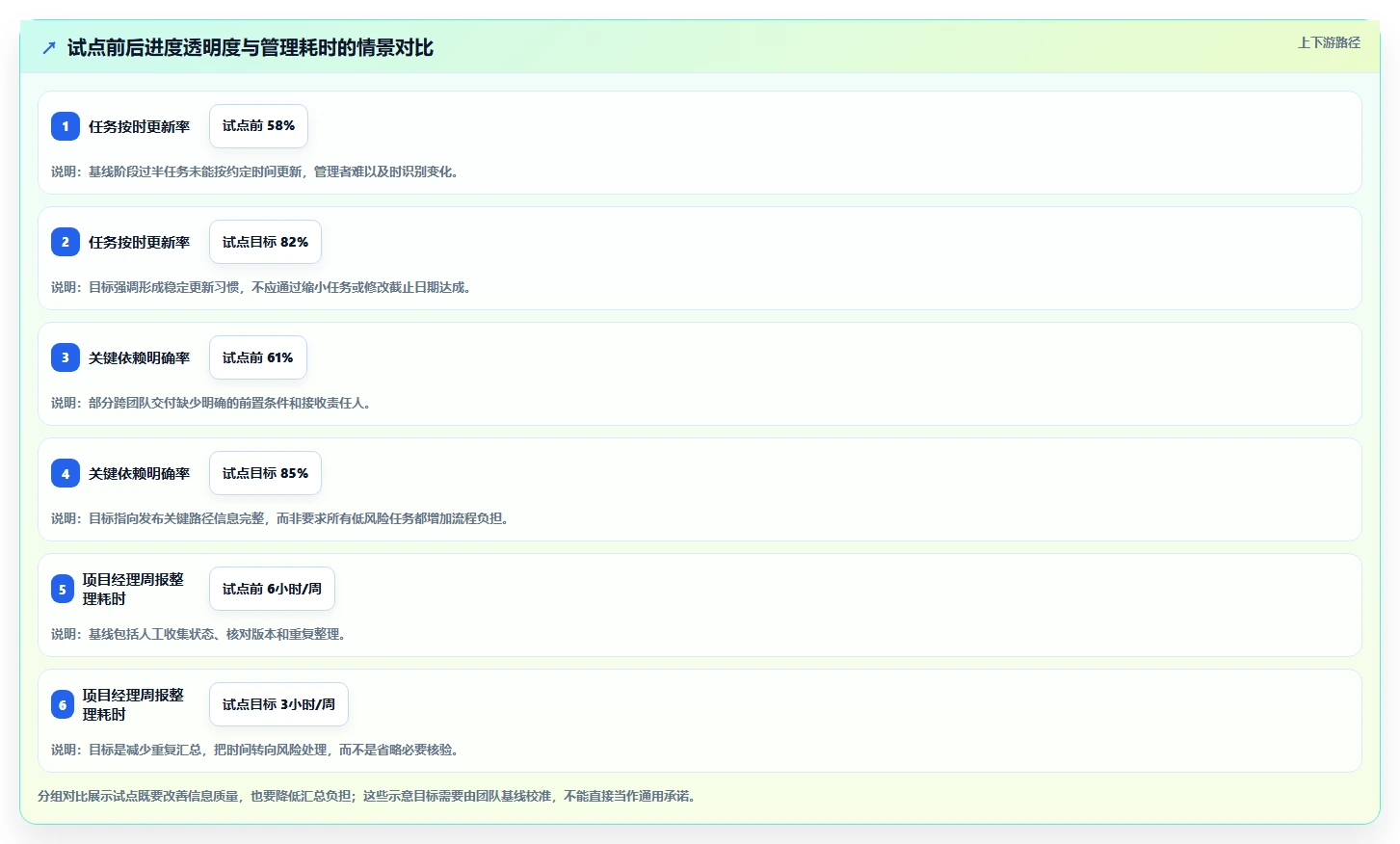Select the 试点前 61% chip

258,357
